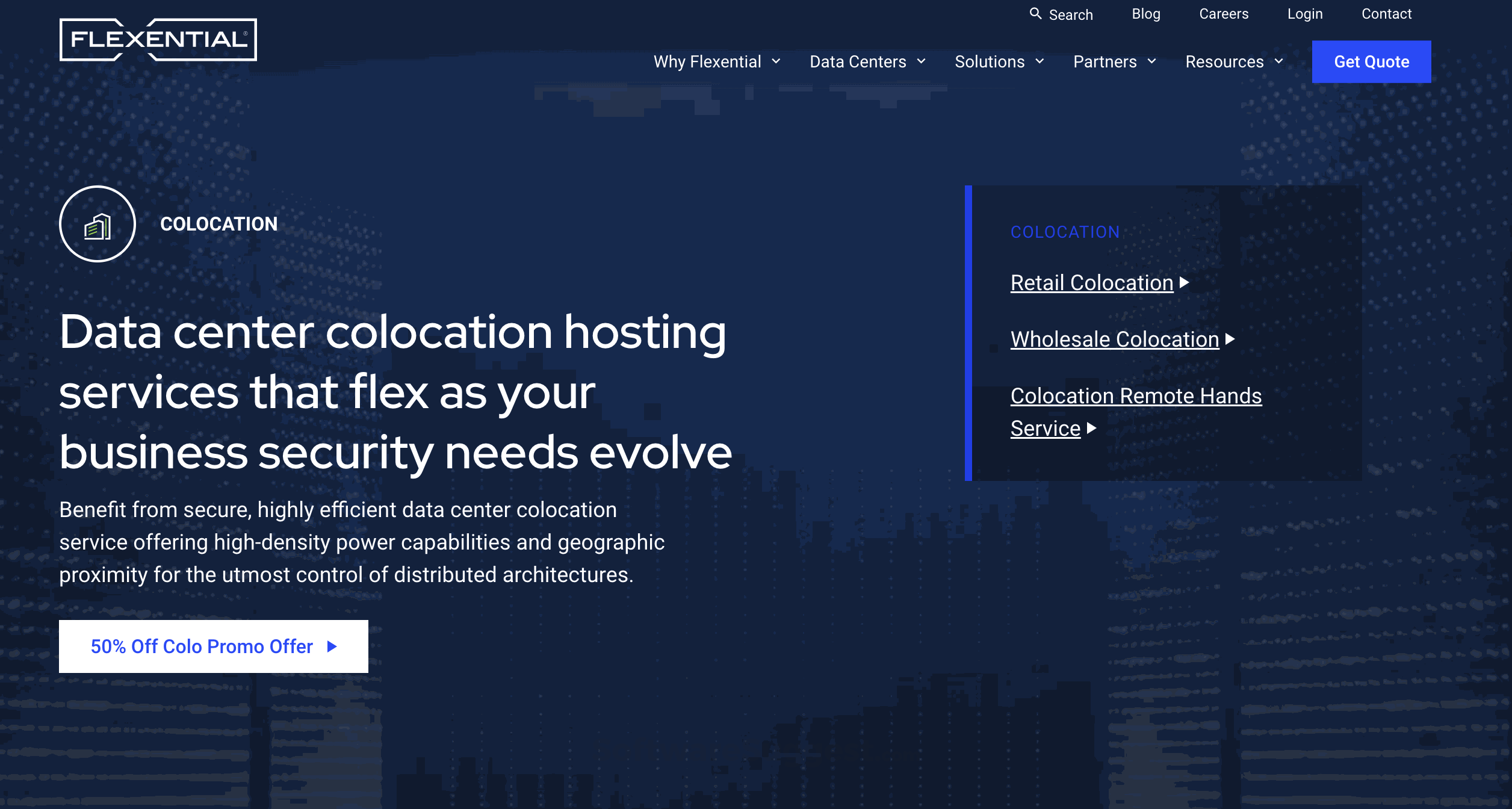
Task: Open the Contact page link
Action: 1386,14
